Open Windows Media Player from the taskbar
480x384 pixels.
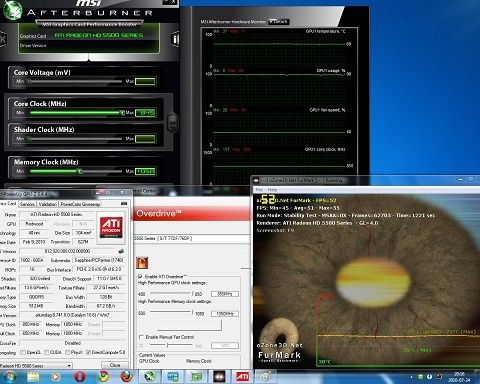(x=55, y=377)
